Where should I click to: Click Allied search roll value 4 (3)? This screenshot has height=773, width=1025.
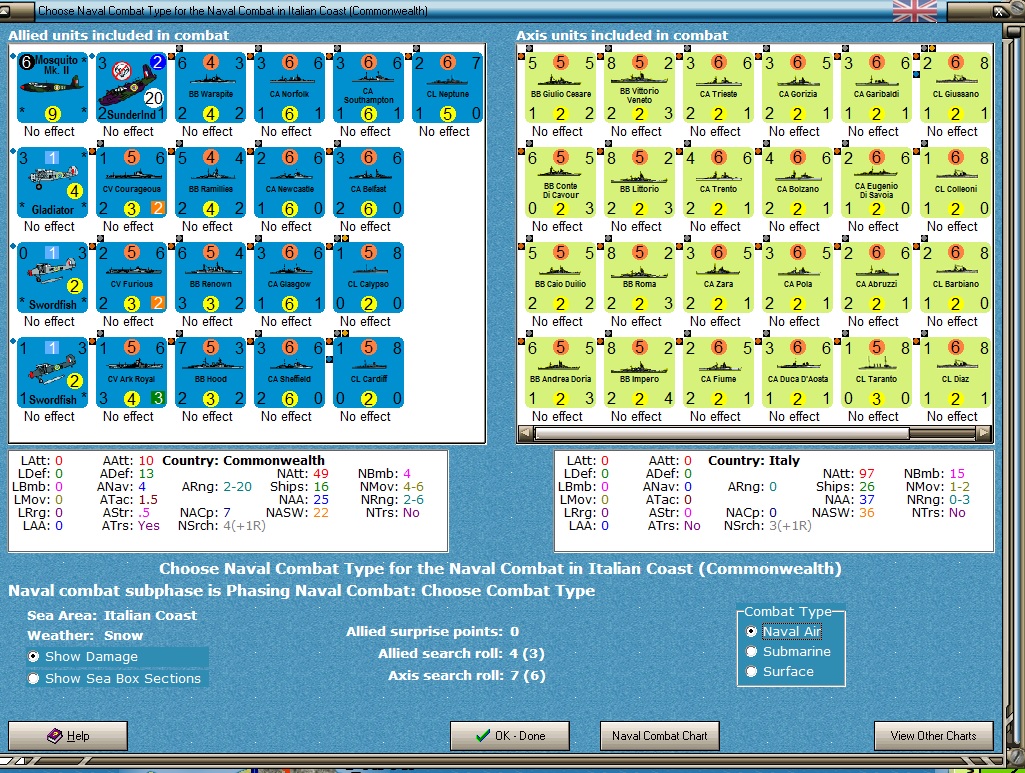pos(527,653)
